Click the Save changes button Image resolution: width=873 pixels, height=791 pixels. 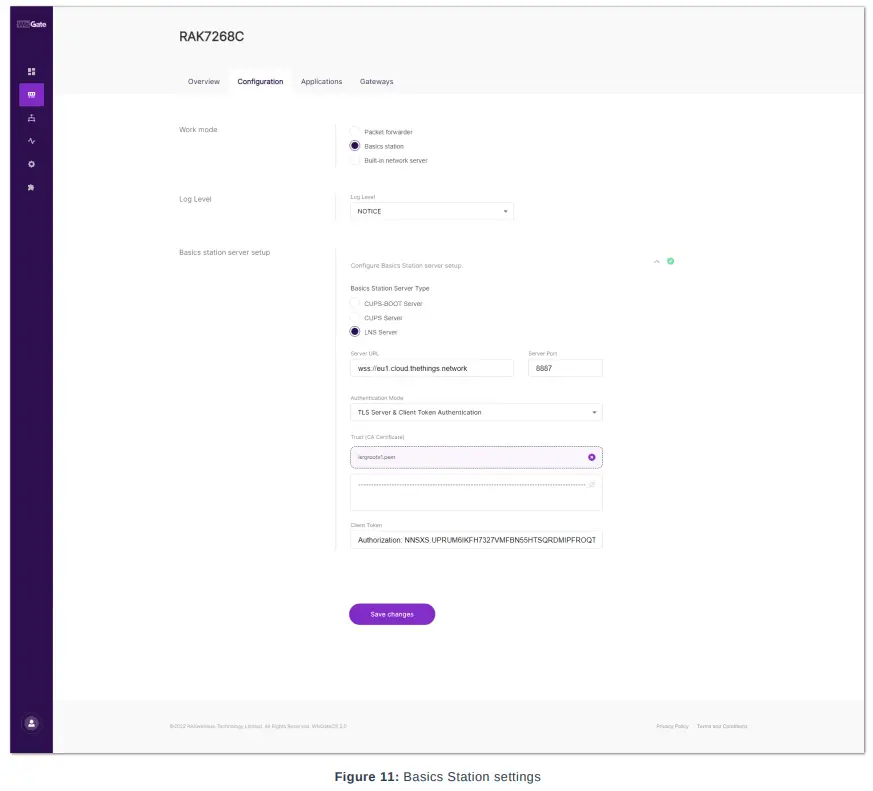coord(392,614)
